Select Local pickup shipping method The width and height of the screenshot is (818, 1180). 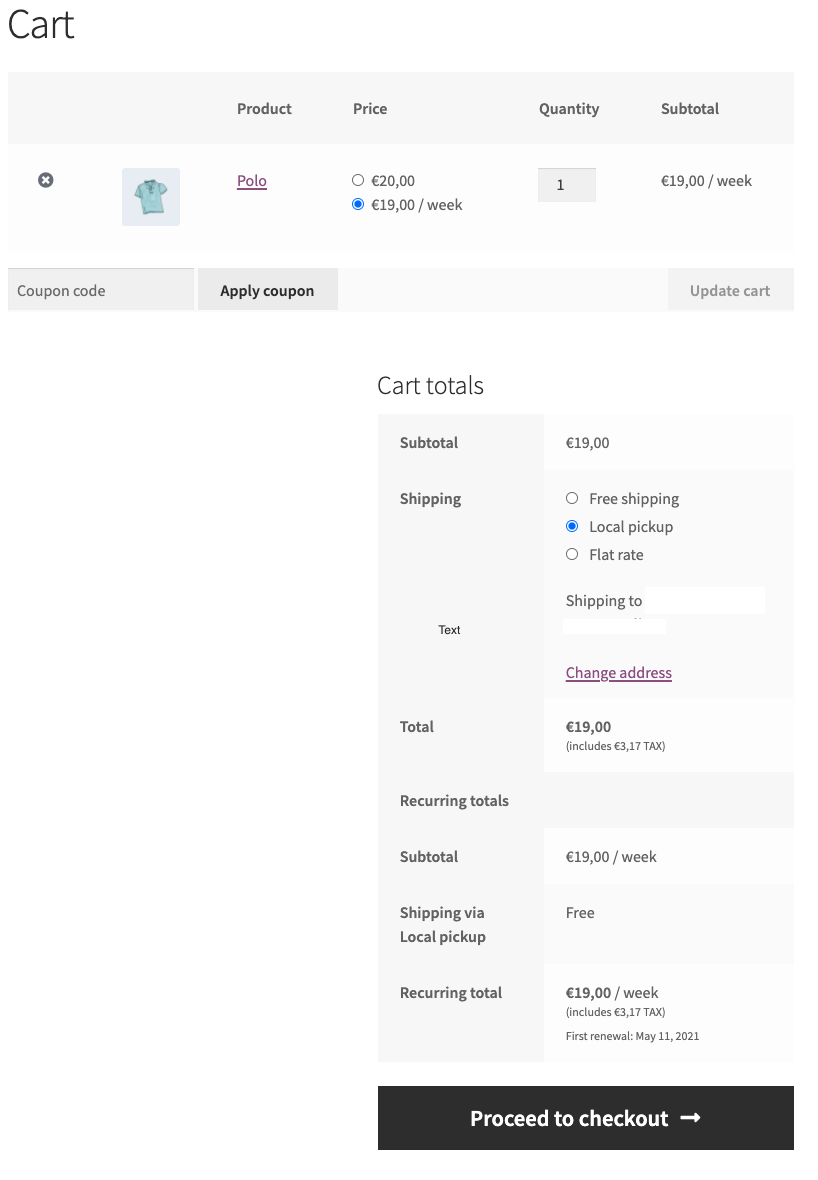[571, 526]
